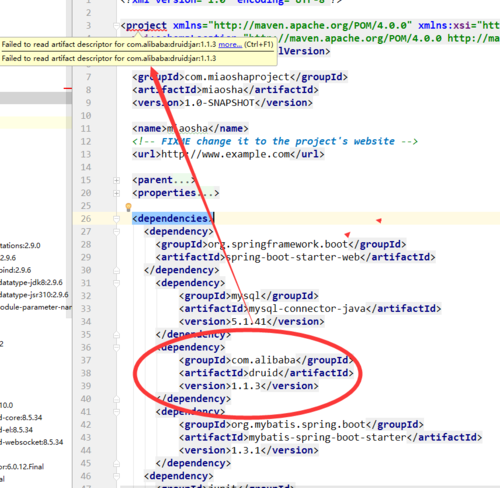Click the folded '<parent...>' placeholder text
500x488 pixels.
pyautogui.click(x=164, y=180)
